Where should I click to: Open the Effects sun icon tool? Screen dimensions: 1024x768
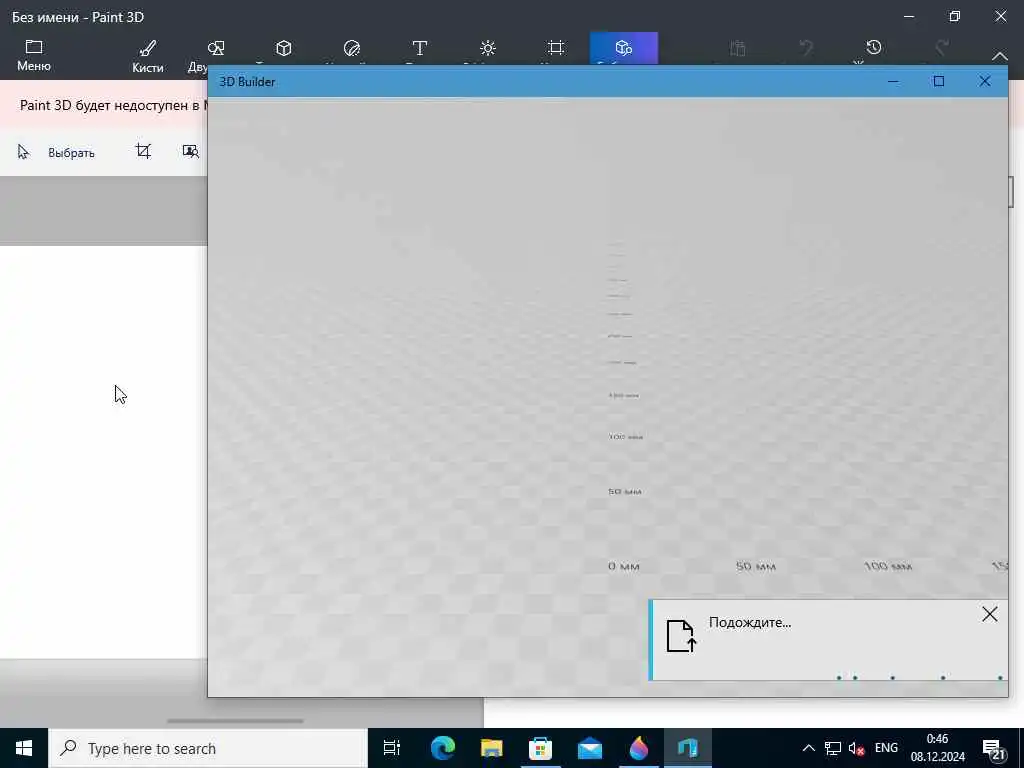pos(487,48)
